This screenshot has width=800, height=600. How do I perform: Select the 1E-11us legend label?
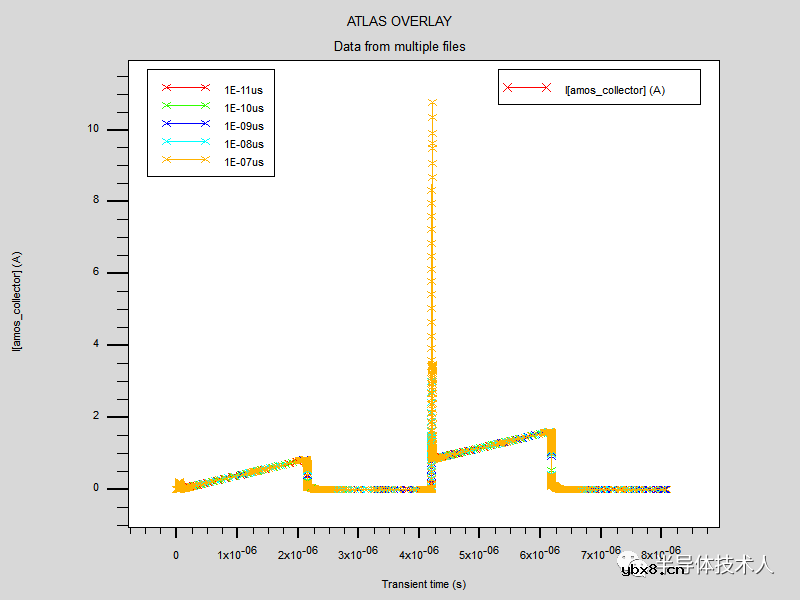click(x=244, y=89)
